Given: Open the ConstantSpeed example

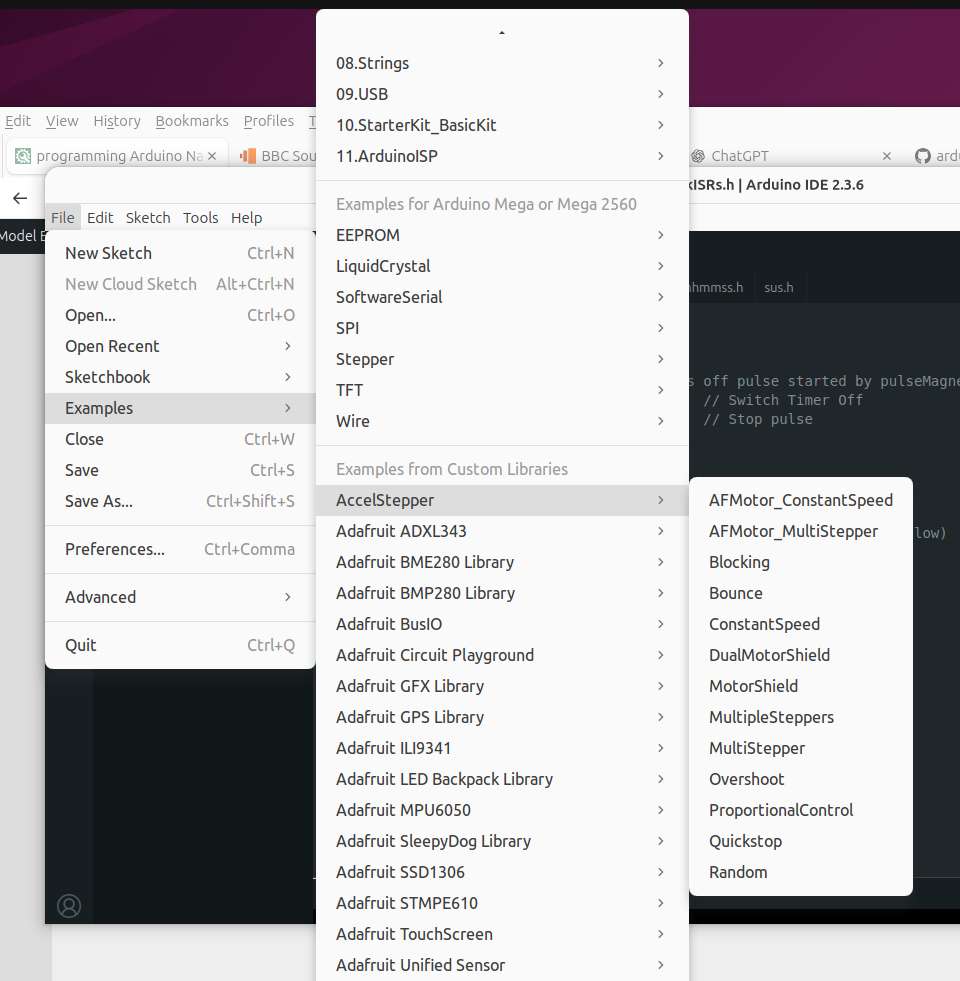Looking at the screenshot, I should pos(800,624).
